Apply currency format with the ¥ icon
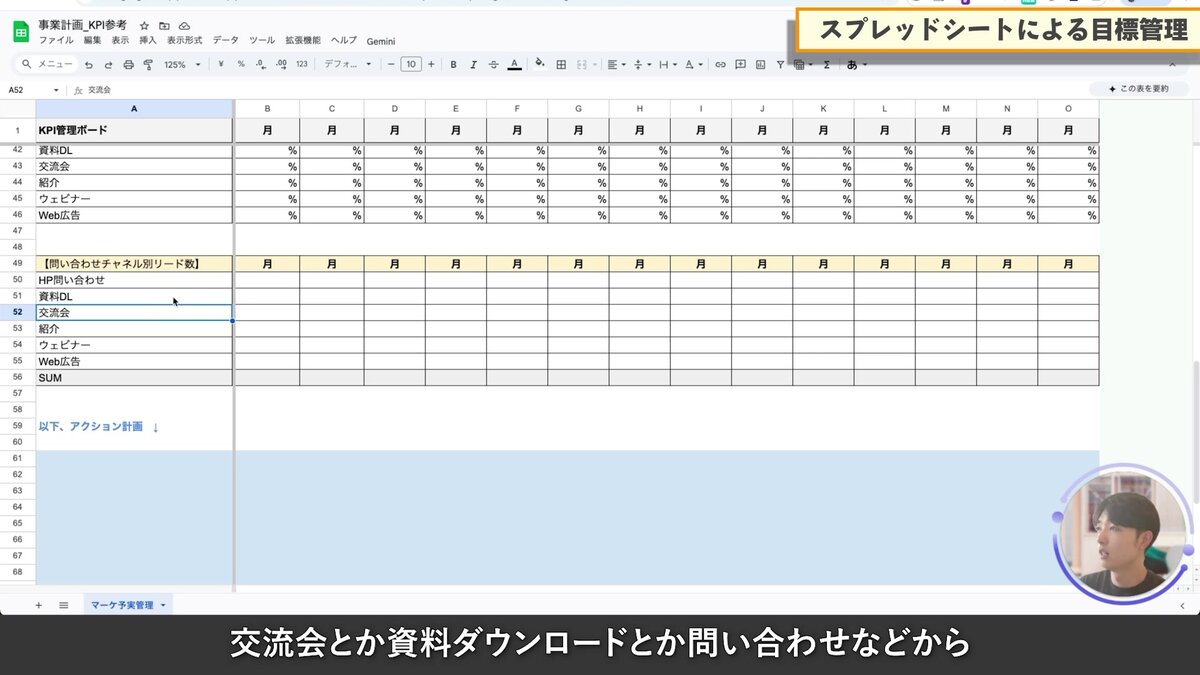This screenshot has width=1200, height=675. point(220,65)
